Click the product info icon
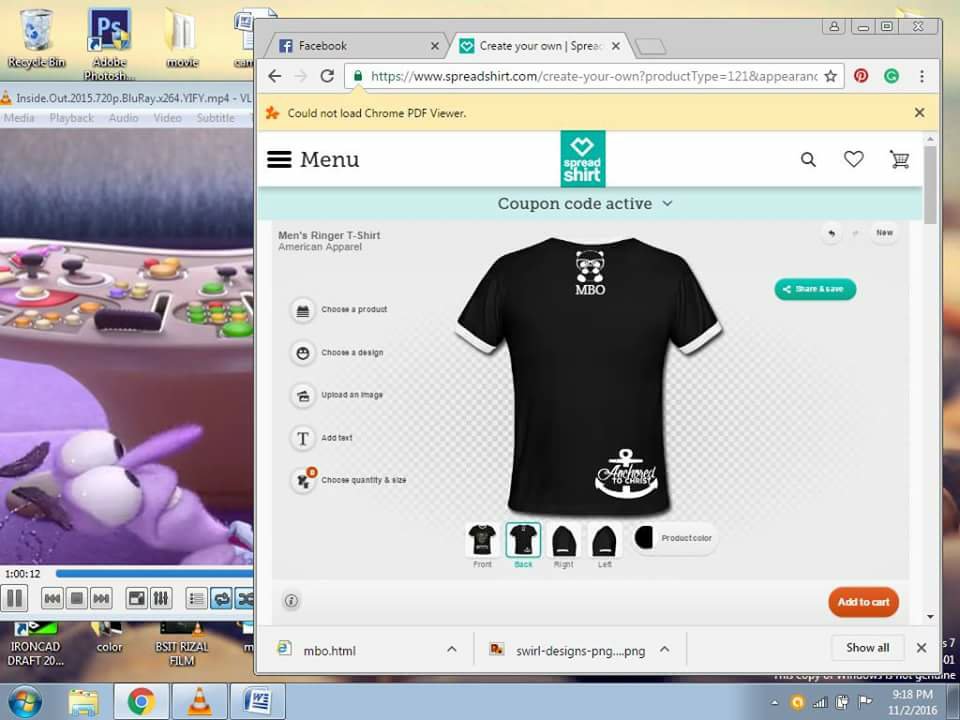This screenshot has width=960, height=720. pyautogui.click(x=291, y=601)
